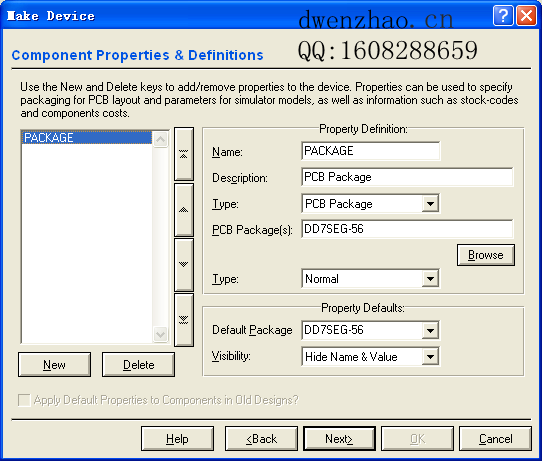The image size is (542, 461).
Task: Click the Delete property button
Action: point(138,365)
